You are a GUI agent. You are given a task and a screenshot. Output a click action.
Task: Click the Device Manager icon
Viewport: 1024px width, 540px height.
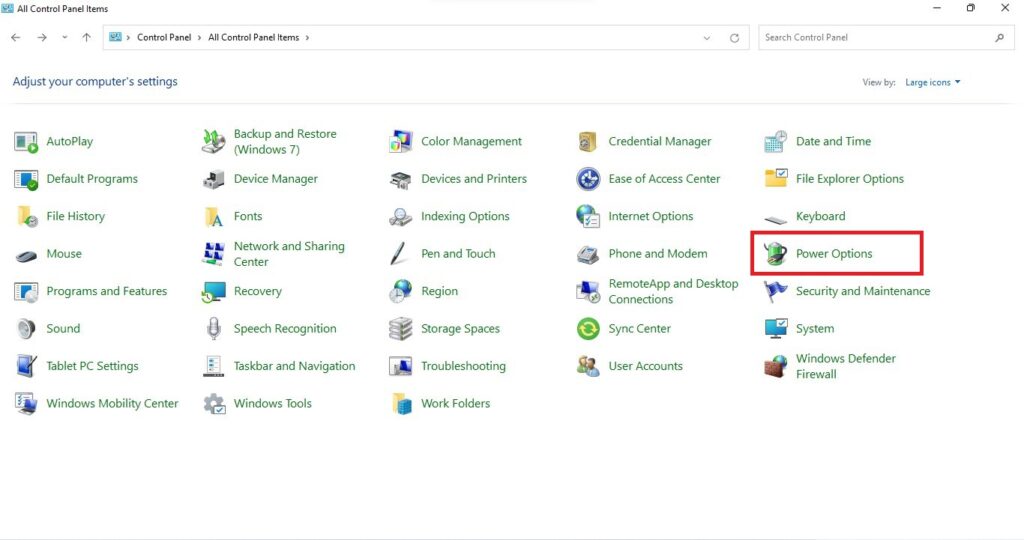tap(214, 179)
